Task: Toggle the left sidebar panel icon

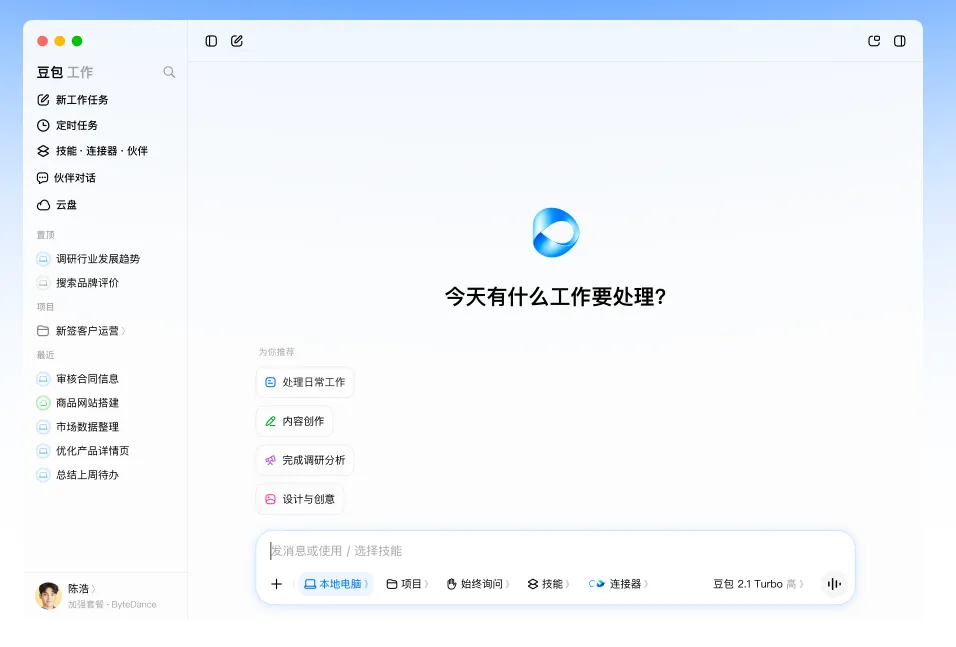Action: point(211,41)
